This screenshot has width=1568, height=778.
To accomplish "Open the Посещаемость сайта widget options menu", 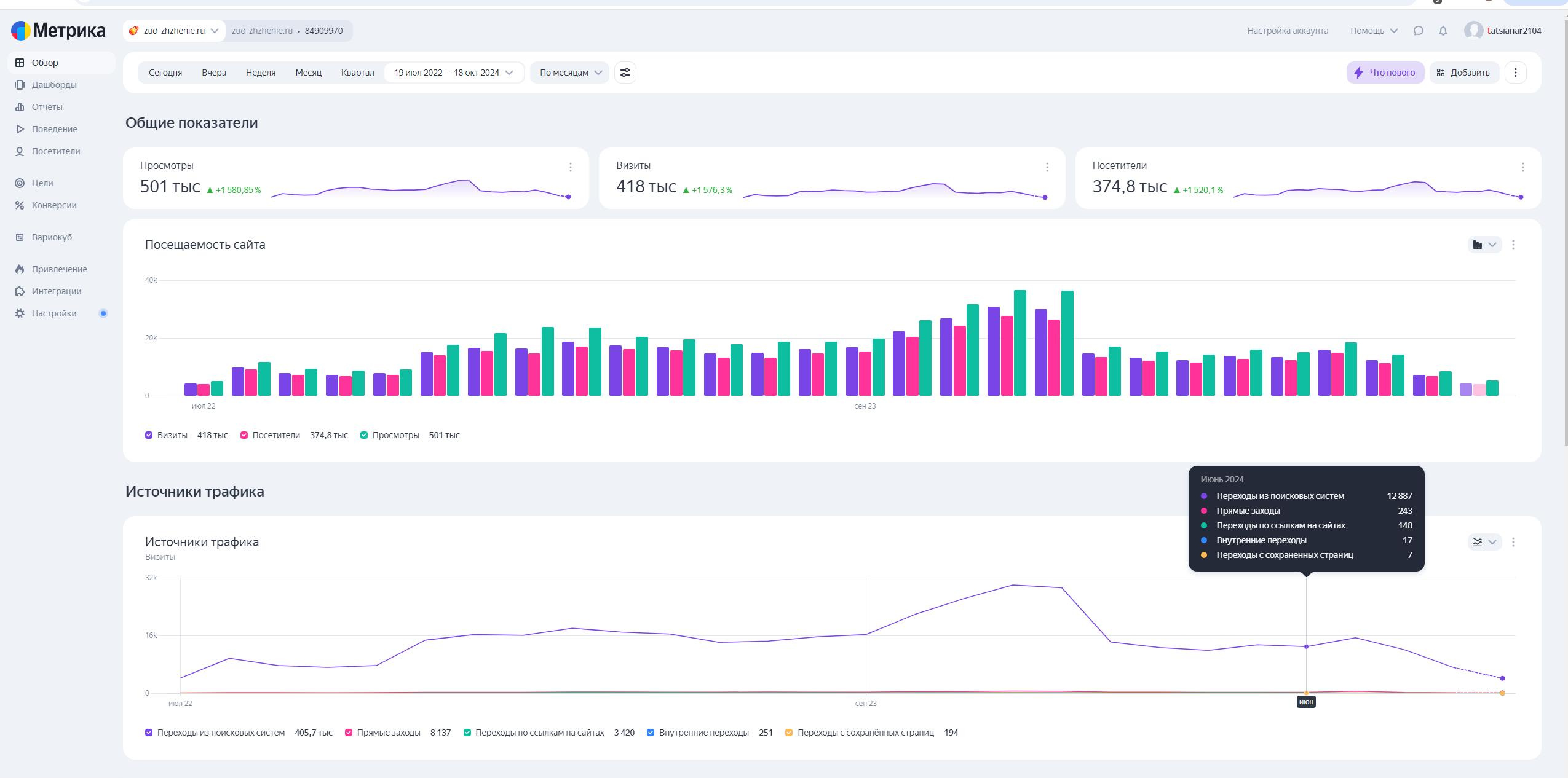I will click(1513, 245).
